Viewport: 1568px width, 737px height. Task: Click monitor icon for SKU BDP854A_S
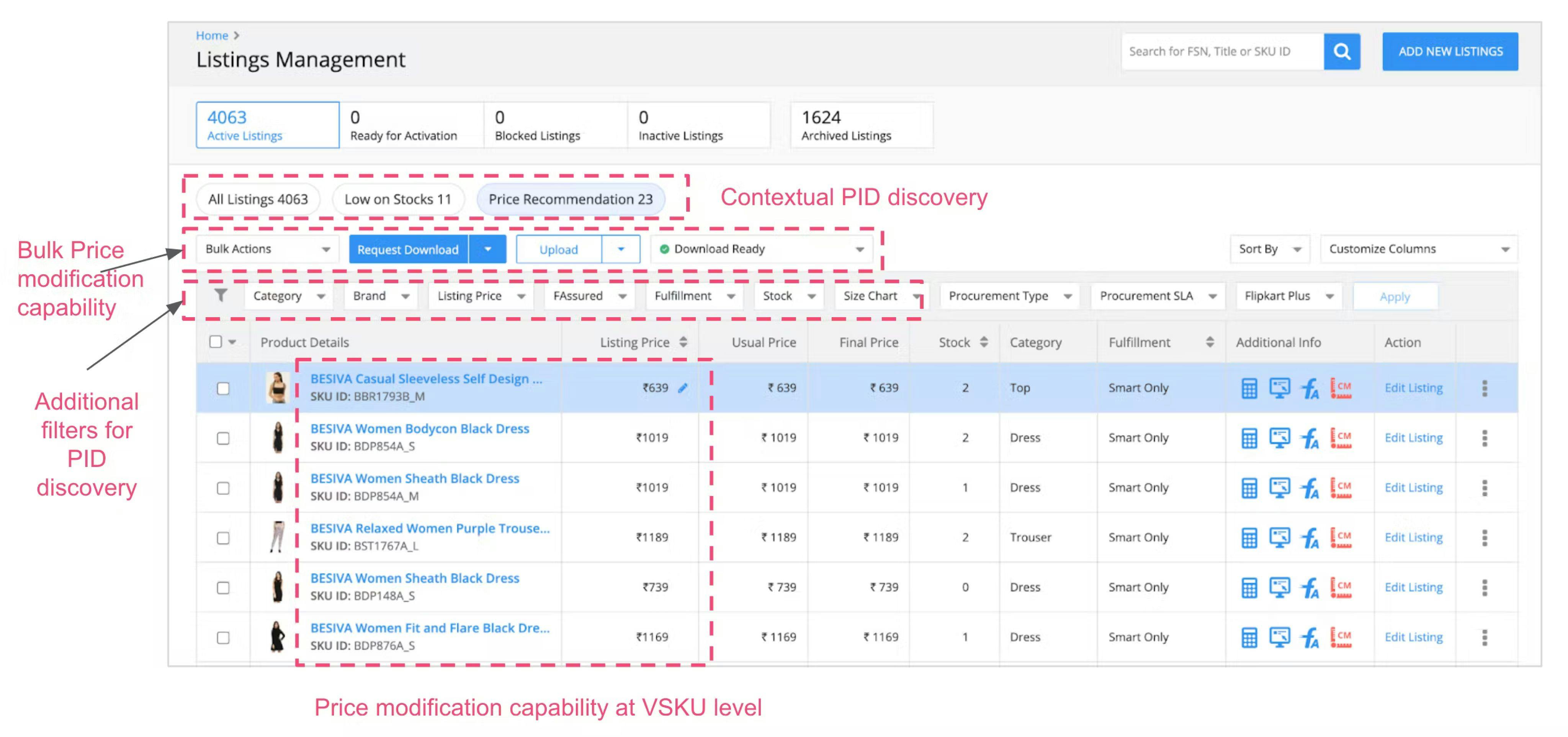(1279, 438)
